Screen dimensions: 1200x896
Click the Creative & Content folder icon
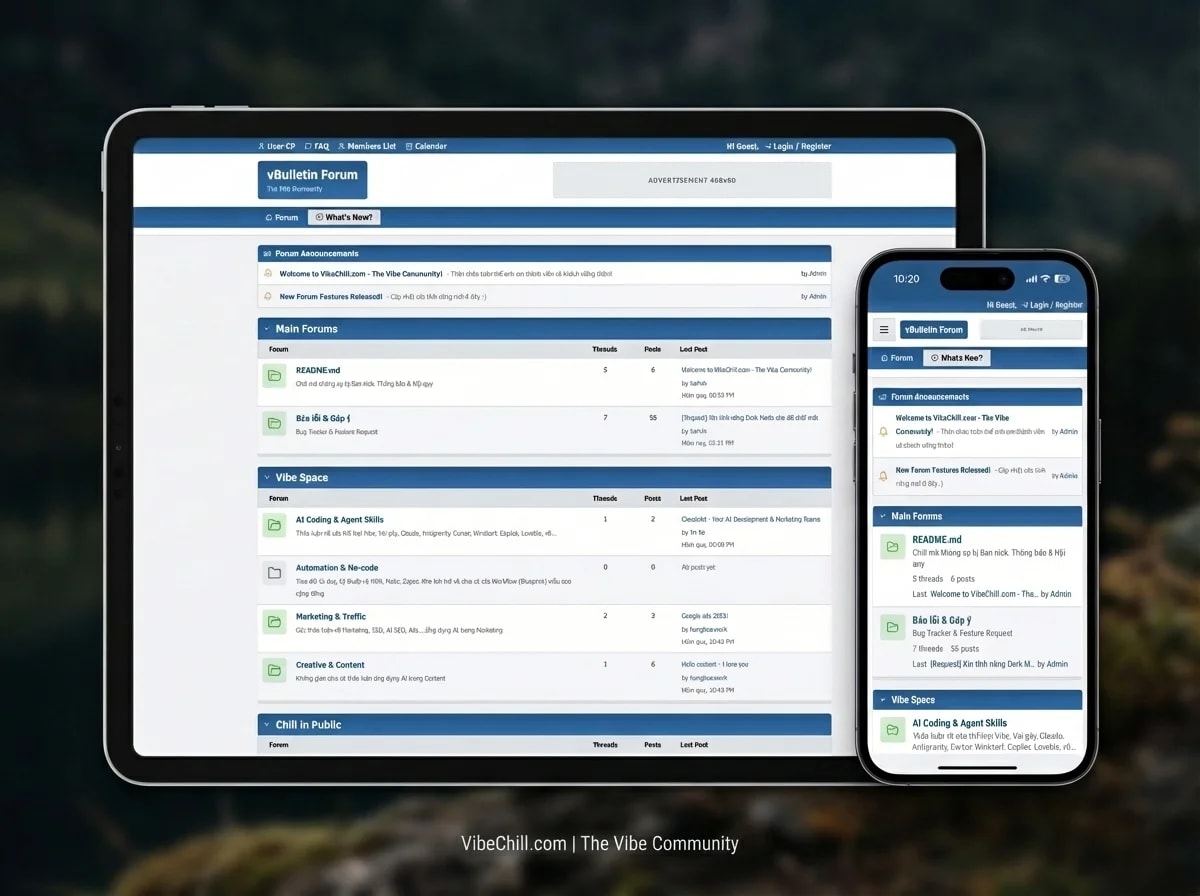(x=274, y=670)
